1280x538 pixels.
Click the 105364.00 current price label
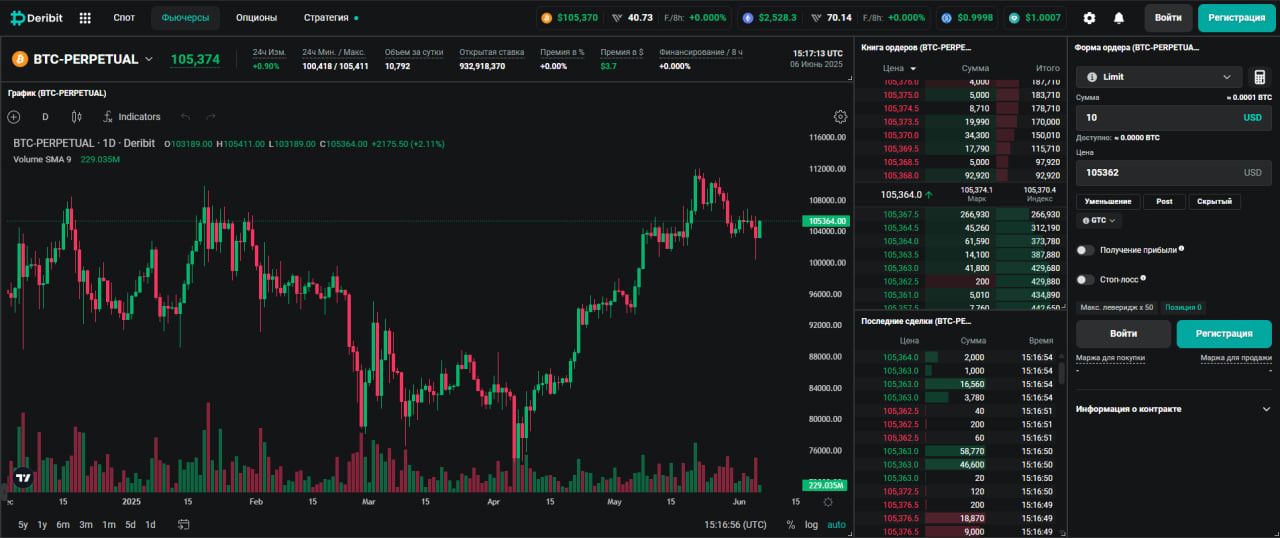coord(827,221)
